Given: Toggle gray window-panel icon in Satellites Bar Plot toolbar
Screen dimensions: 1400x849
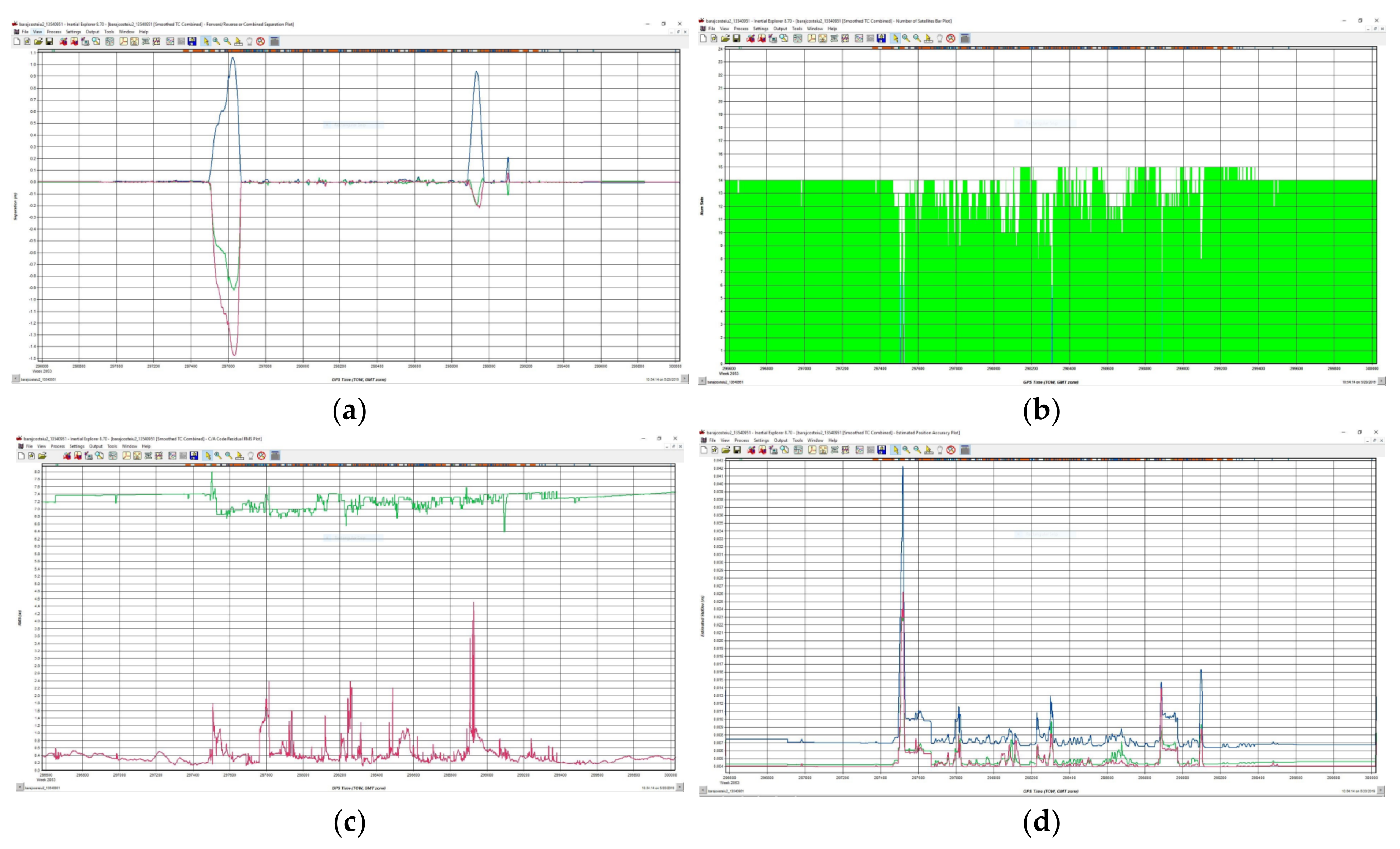Looking at the screenshot, I should coord(965,39).
